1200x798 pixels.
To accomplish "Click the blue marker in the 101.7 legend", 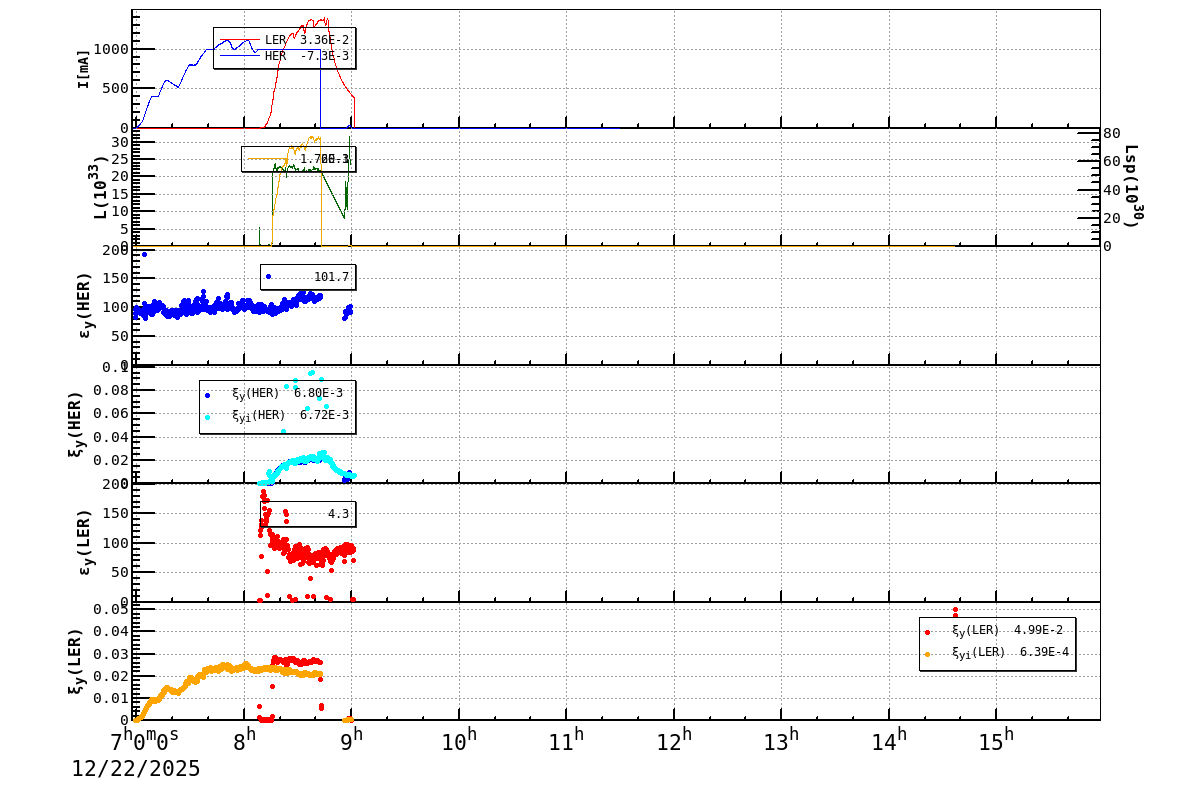I will [x=268, y=276].
